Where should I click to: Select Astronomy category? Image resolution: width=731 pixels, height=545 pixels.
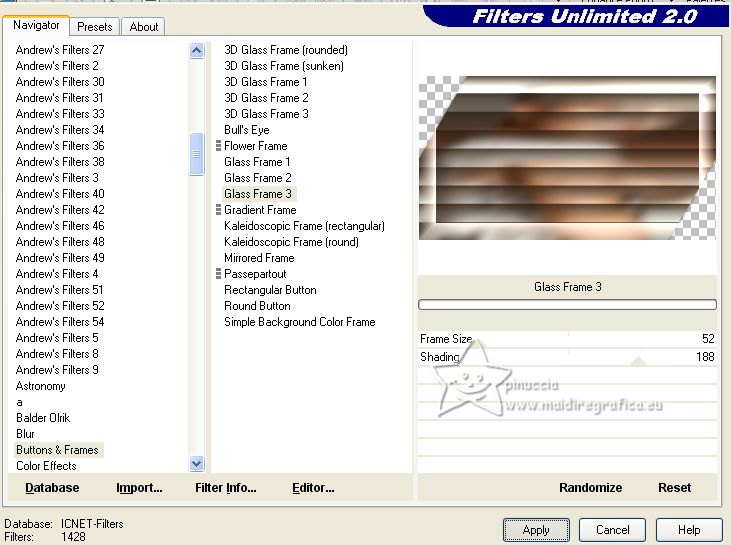41,386
